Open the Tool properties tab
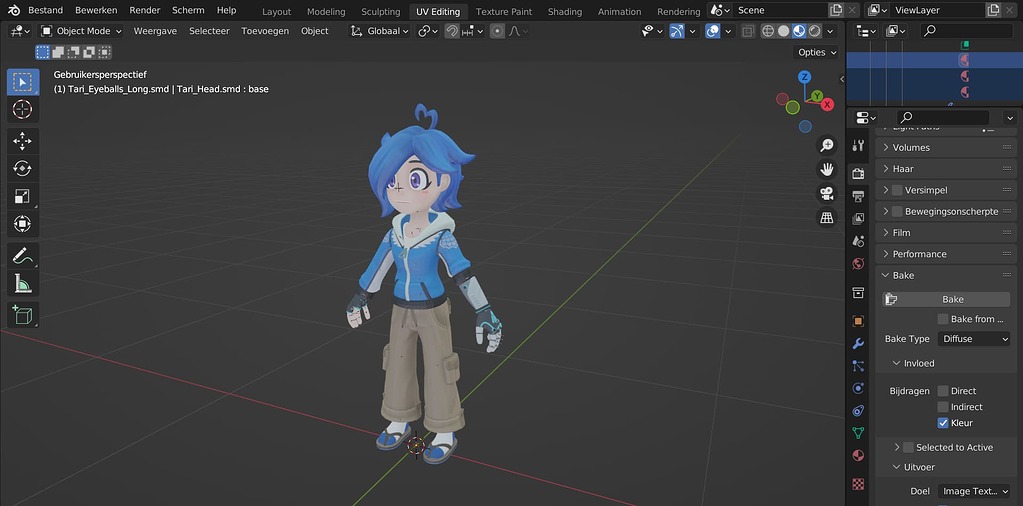Screen dimensions: 1023x506 click(x=859, y=145)
